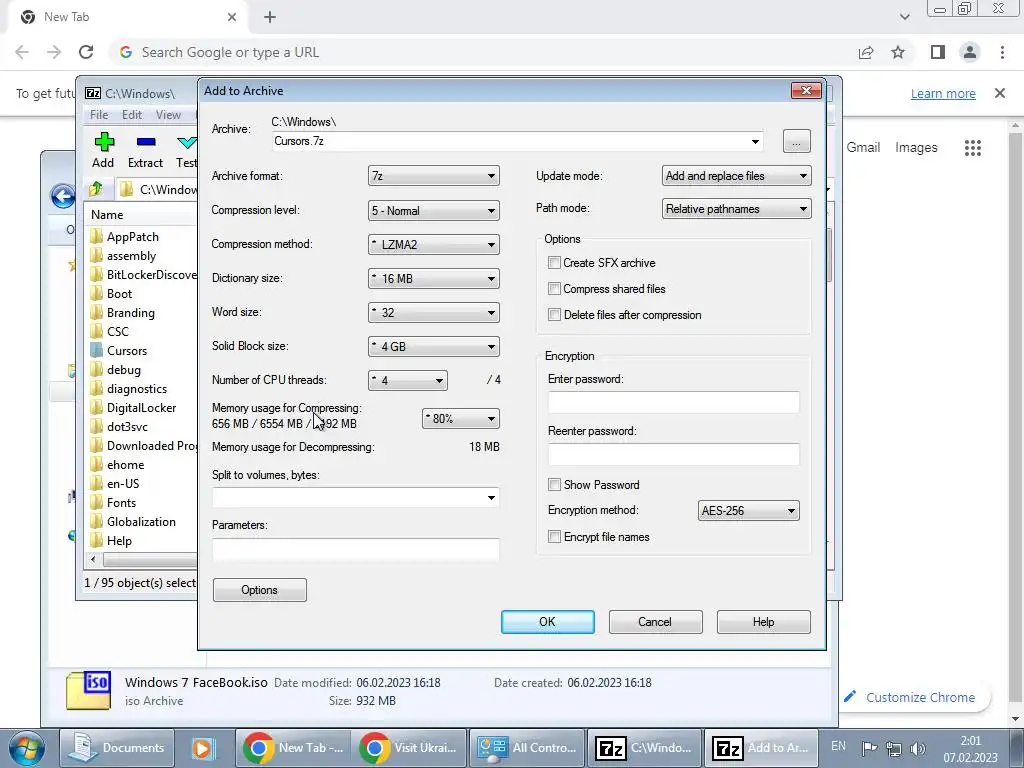Open Number of CPU threads dropdown
Viewport: 1024px width, 768px height.
(408, 380)
